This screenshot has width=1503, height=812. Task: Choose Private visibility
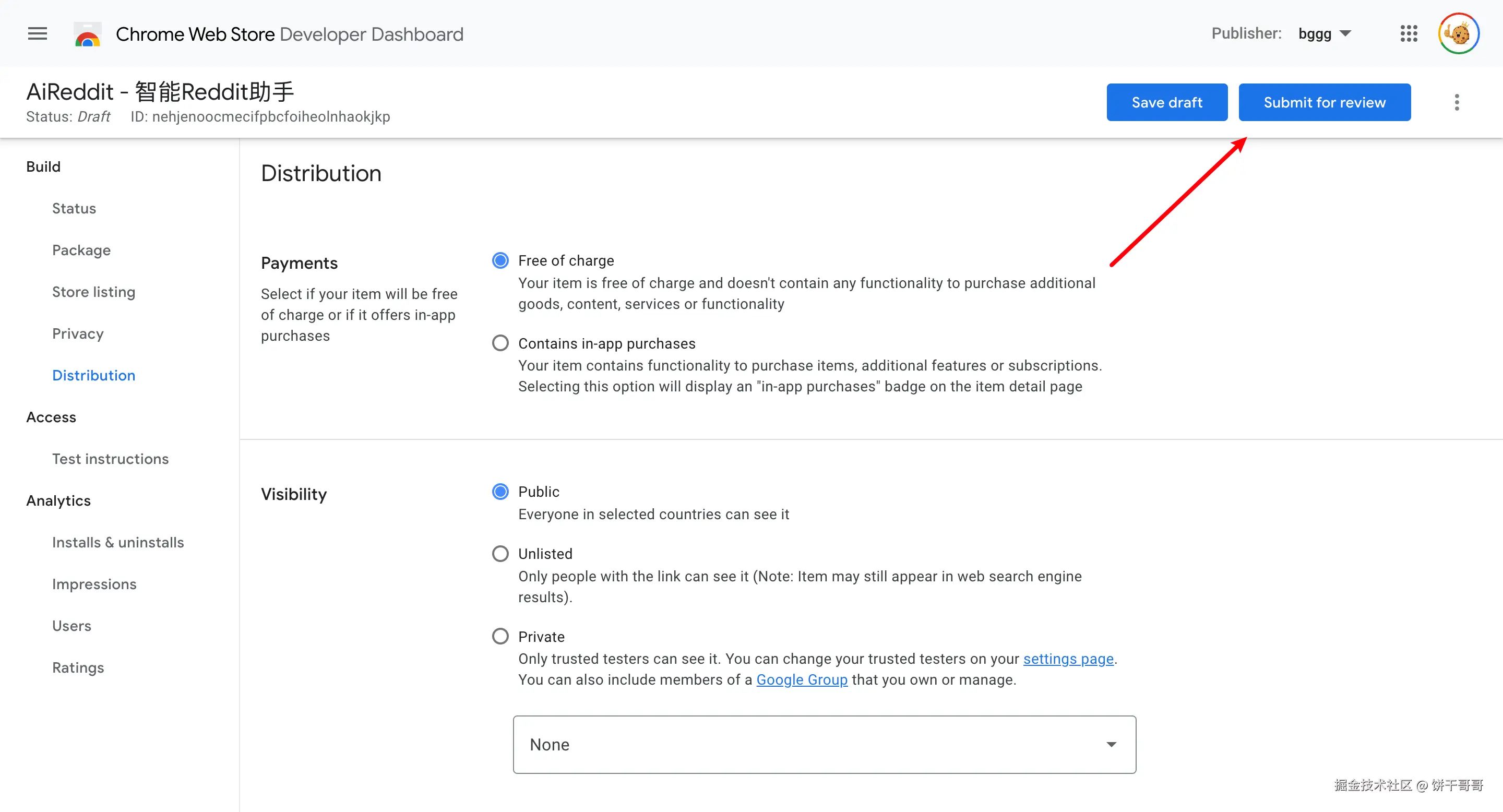point(500,637)
